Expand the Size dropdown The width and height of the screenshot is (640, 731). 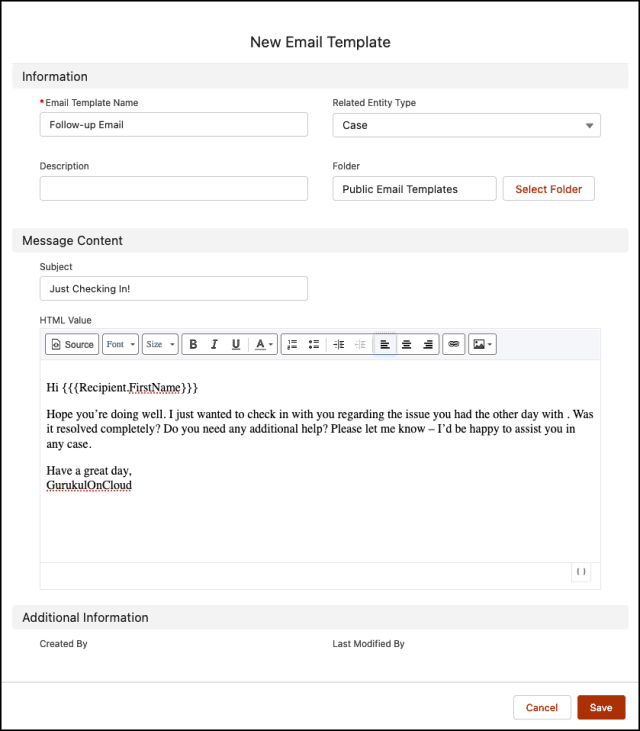tap(160, 344)
